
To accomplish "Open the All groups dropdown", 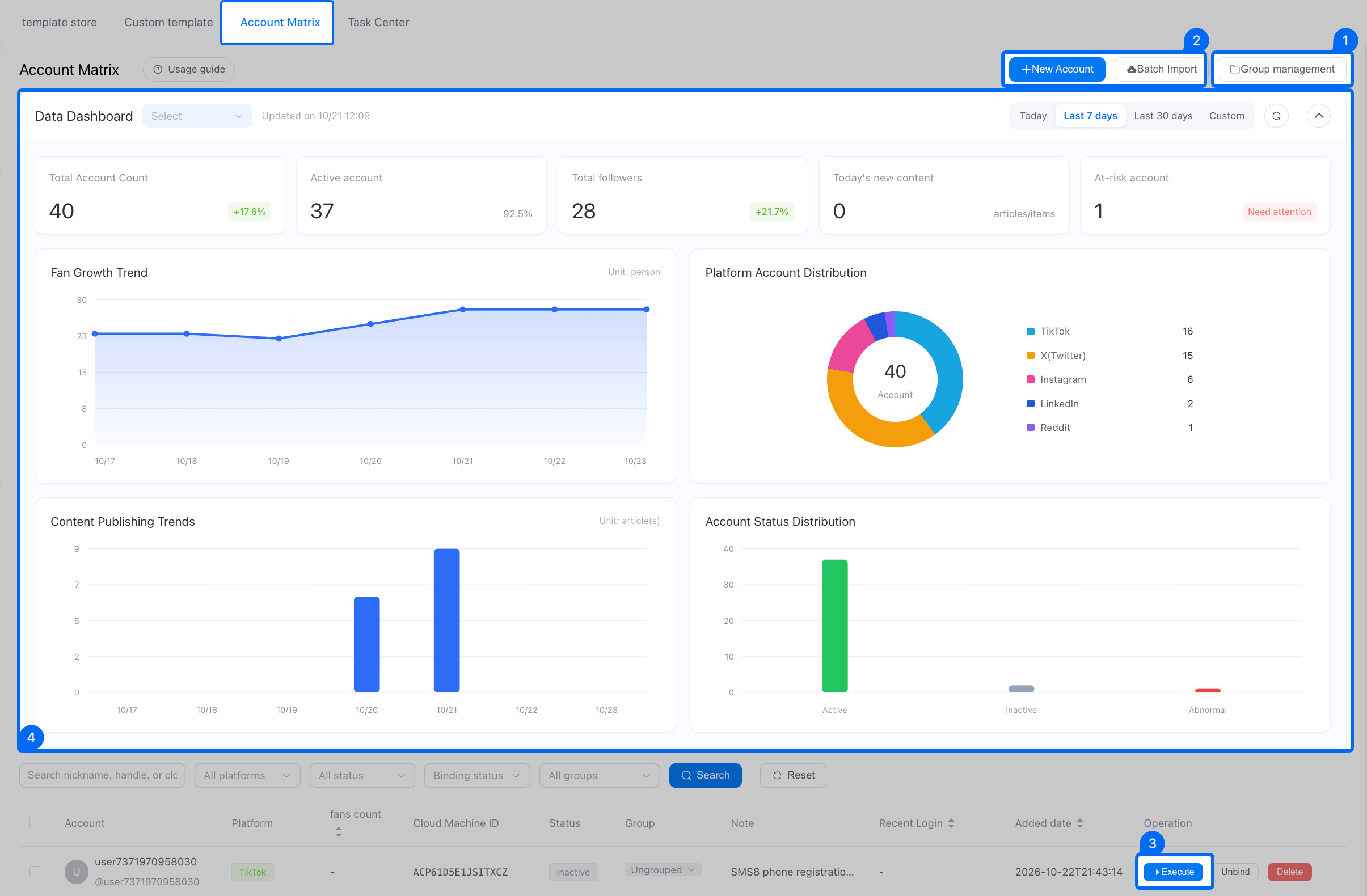I will point(599,775).
